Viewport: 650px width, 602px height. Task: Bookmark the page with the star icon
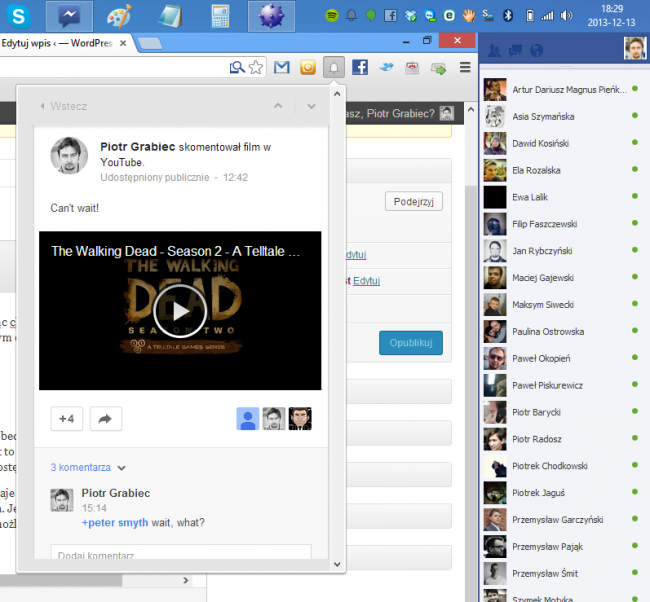pos(256,67)
